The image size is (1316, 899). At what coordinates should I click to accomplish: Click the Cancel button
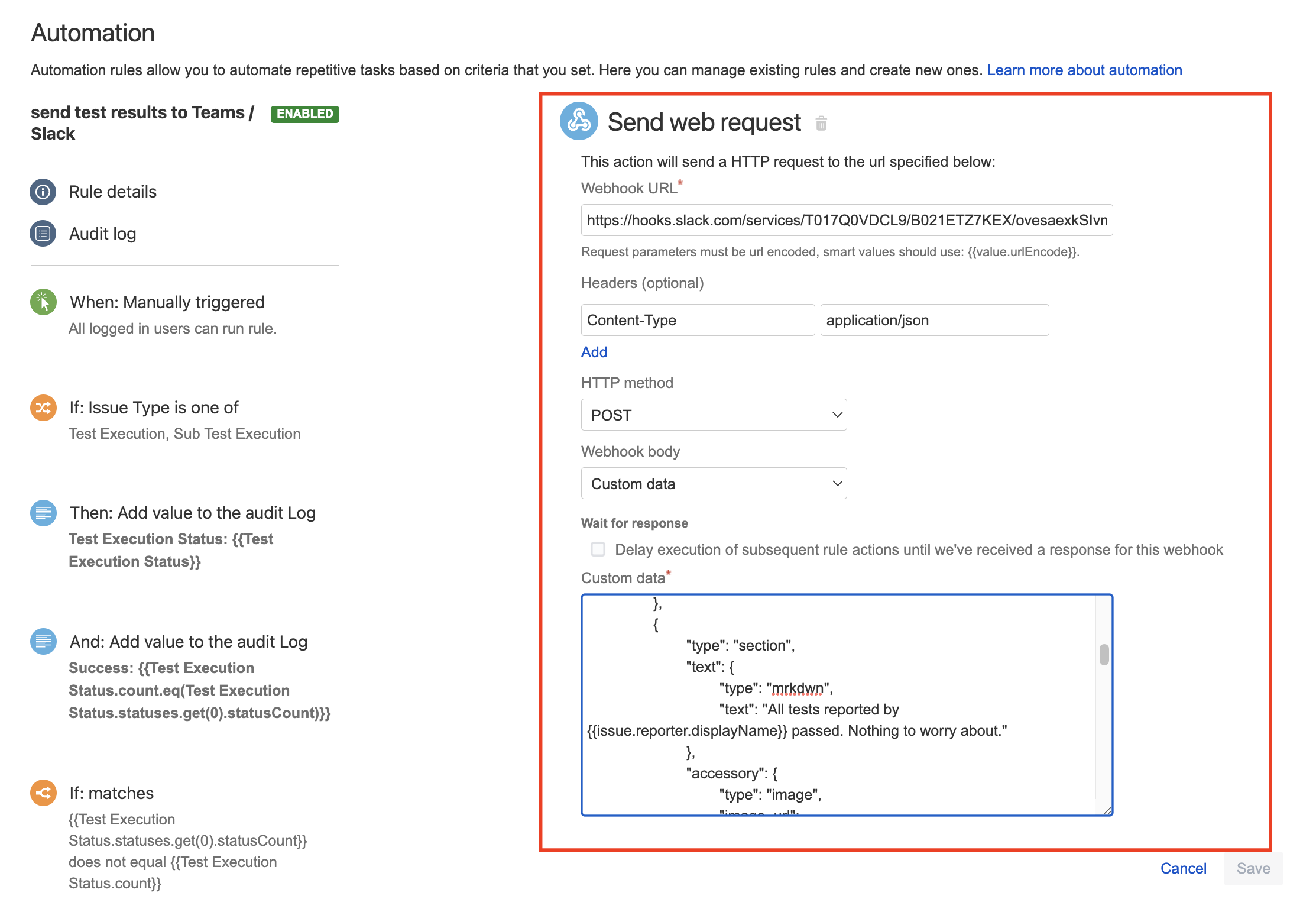1184,868
